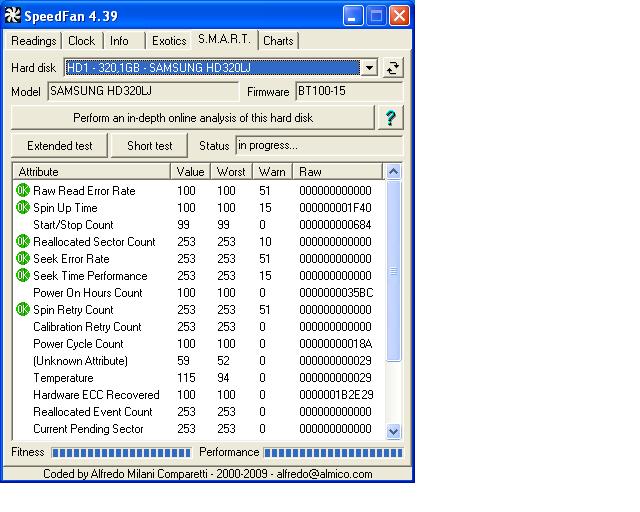The image size is (640, 512).
Task: Select the S.M.A.R.T. tab
Action: click(x=224, y=39)
